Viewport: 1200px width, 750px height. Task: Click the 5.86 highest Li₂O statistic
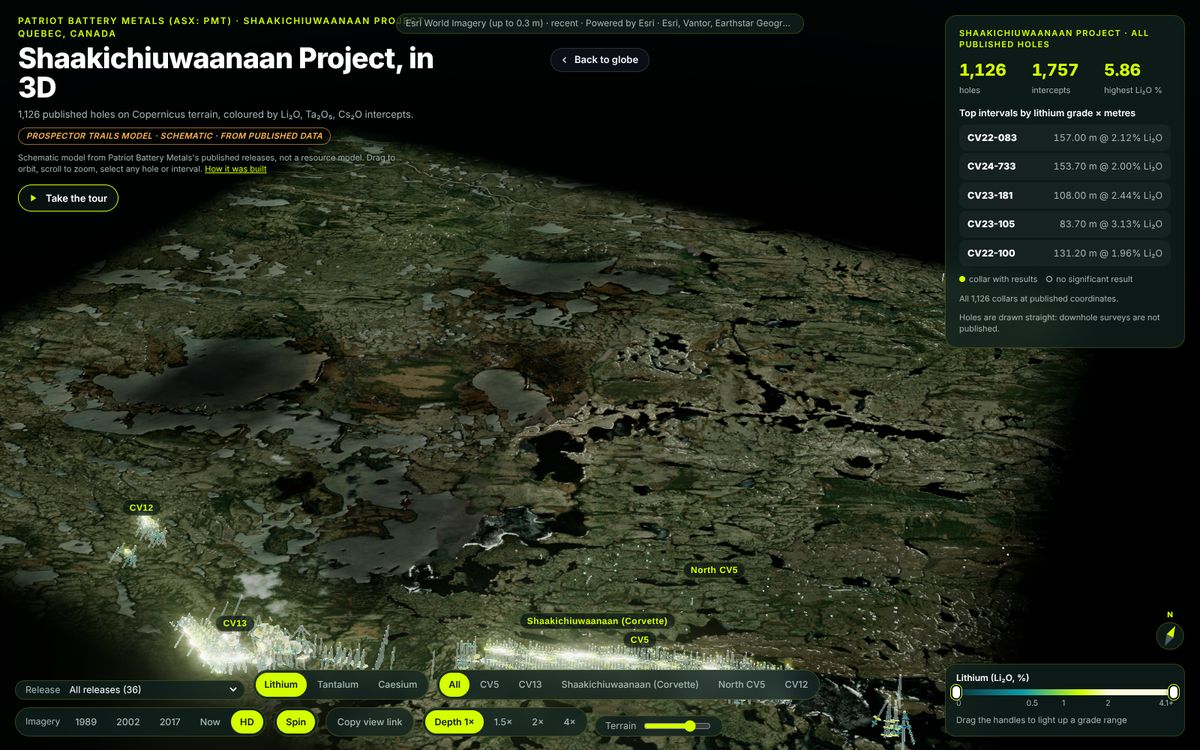pos(1132,77)
